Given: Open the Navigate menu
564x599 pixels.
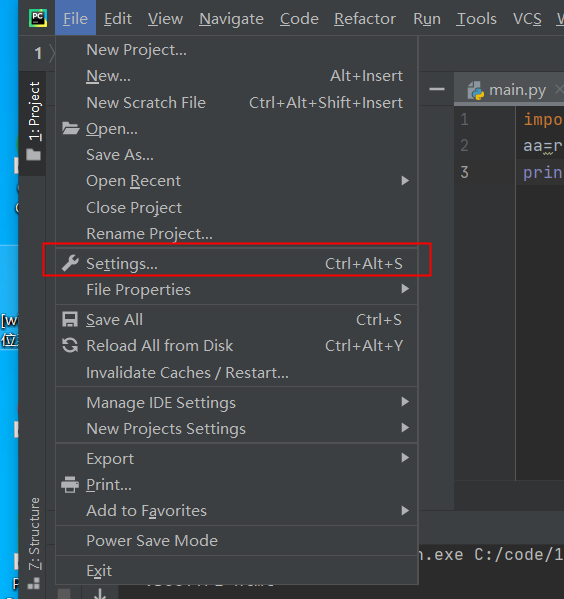Looking at the screenshot, I should 231,18.
